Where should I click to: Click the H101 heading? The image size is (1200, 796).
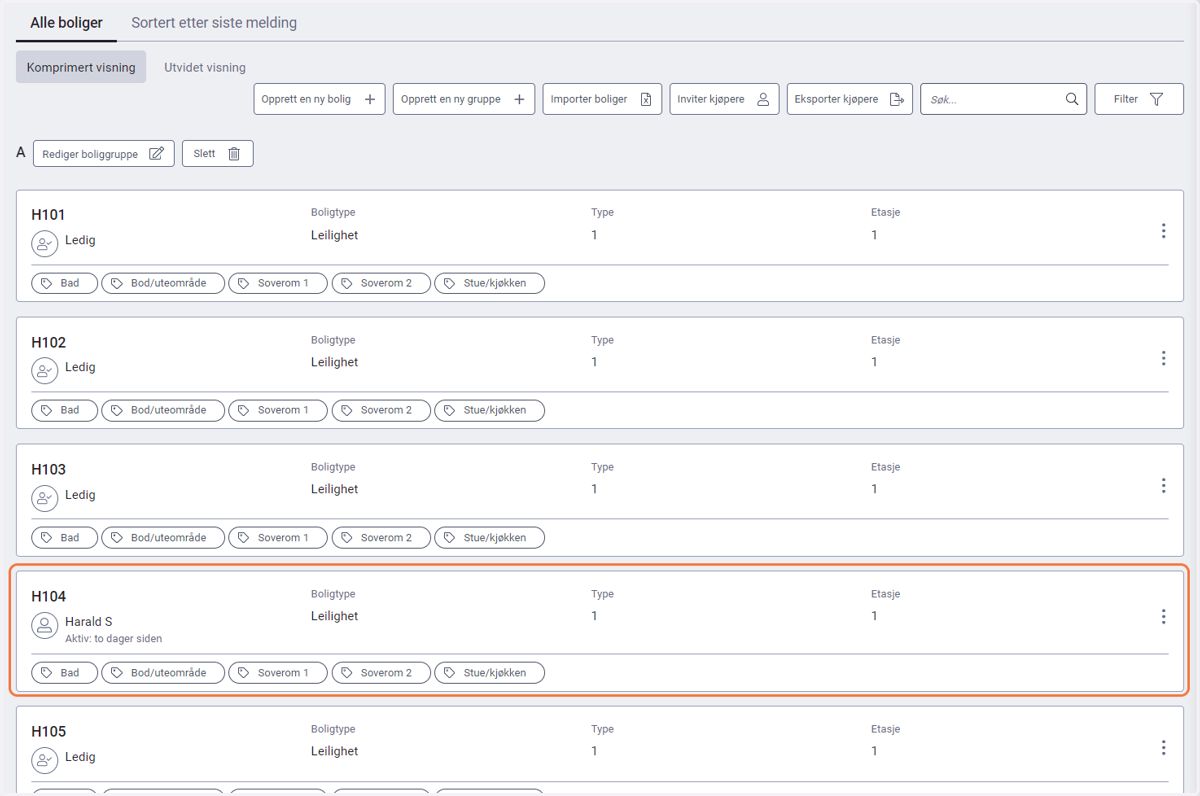48,214
